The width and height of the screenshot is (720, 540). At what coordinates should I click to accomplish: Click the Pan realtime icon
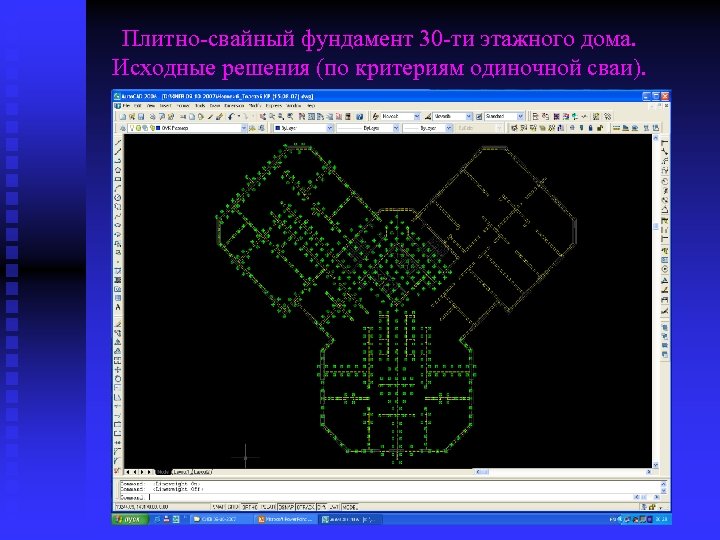263,117
